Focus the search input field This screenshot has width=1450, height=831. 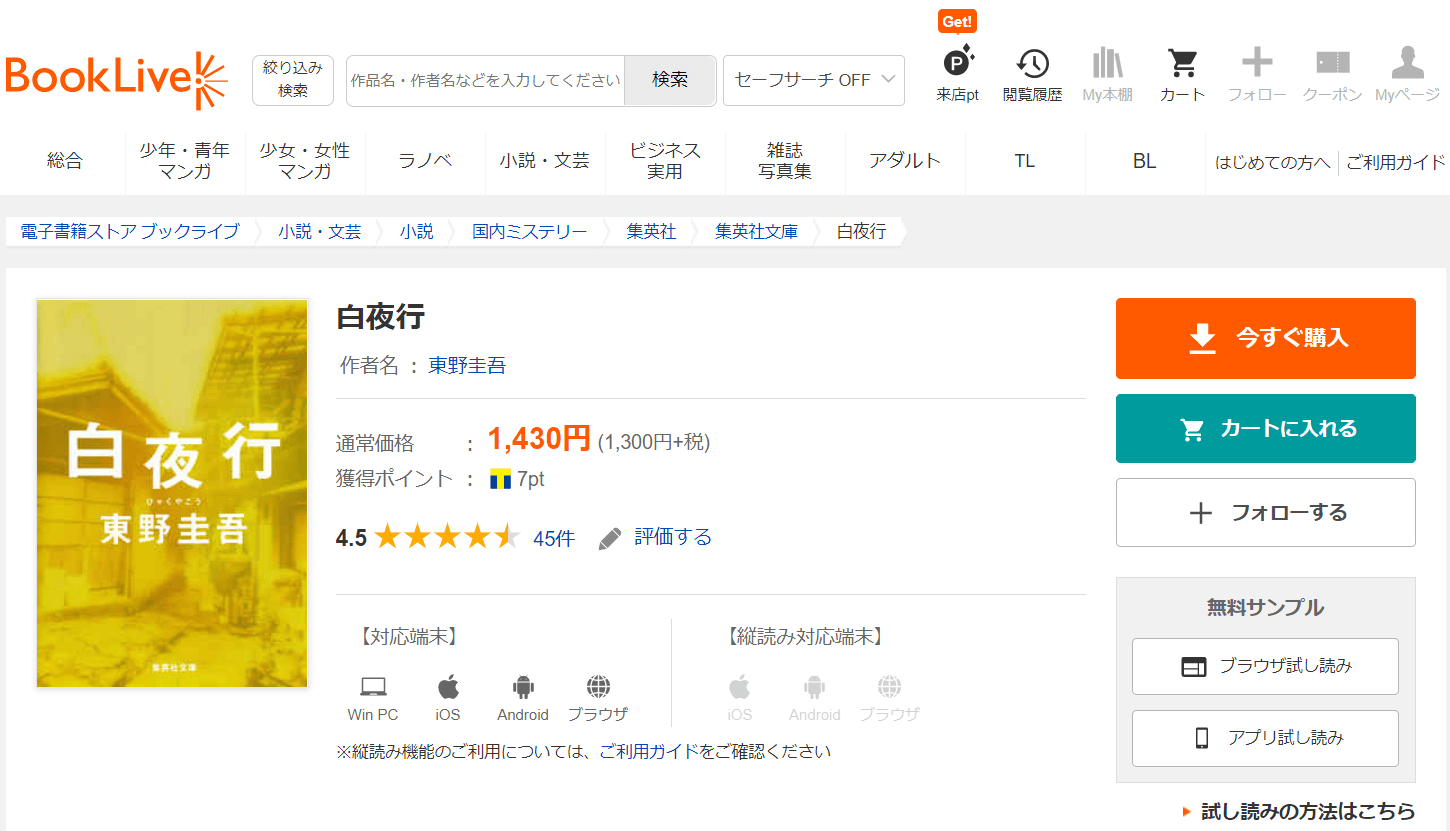point(485,80)
